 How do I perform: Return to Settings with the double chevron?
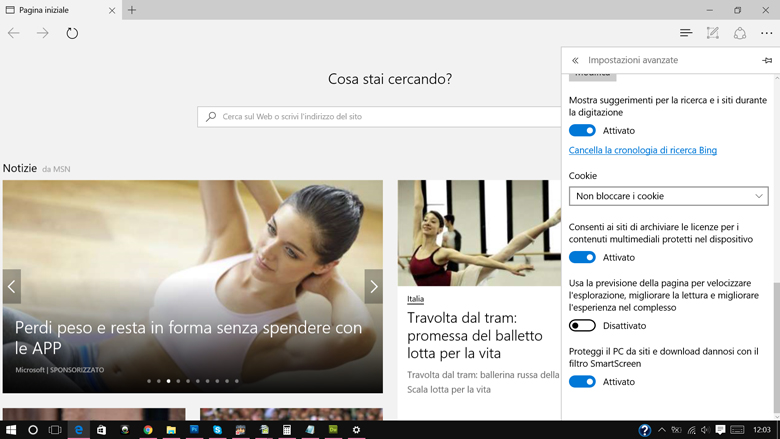(575, 60)
